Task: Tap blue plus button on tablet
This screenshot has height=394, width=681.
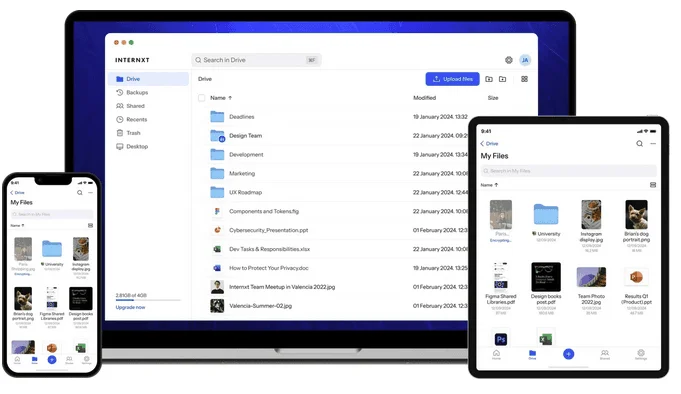Action: click(569, 354)
